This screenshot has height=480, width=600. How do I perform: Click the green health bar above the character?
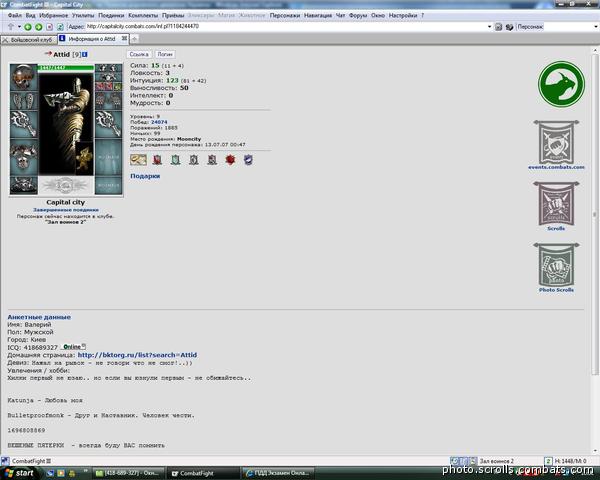(x=66, y=68)
